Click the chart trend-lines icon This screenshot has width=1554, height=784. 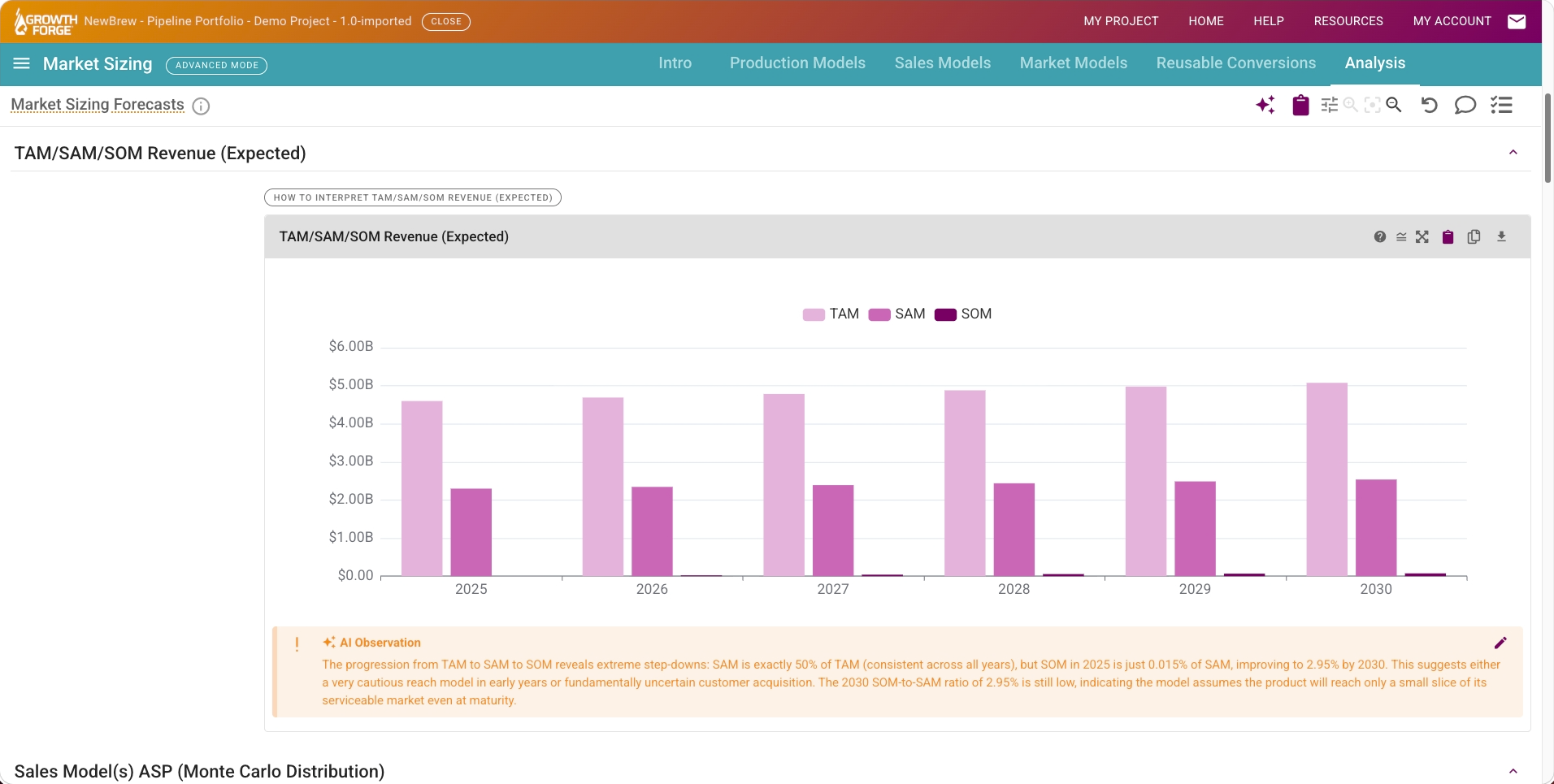click(x=1401, y=236)
